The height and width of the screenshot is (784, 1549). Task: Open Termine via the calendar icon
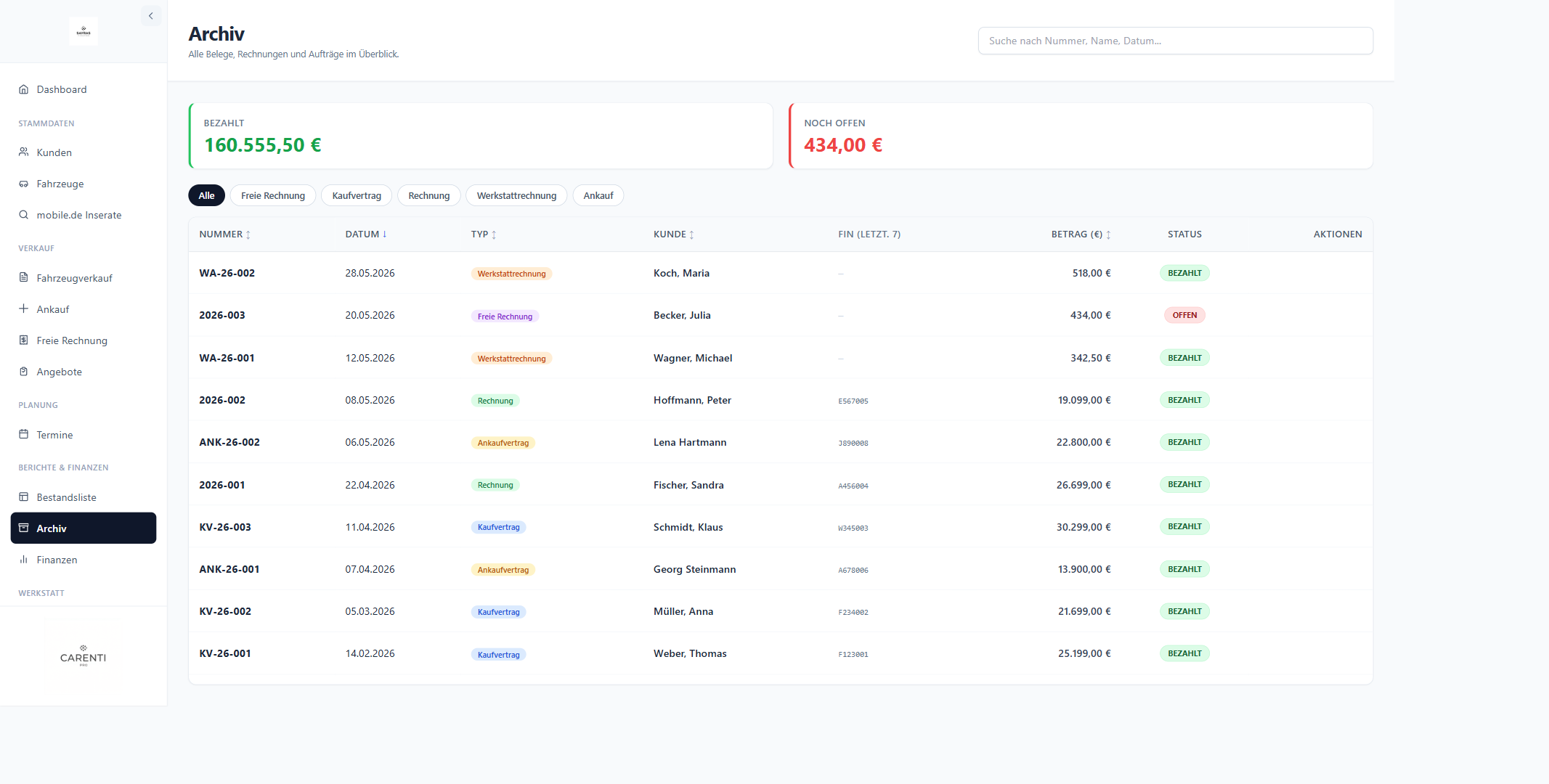tap(24, 435)
